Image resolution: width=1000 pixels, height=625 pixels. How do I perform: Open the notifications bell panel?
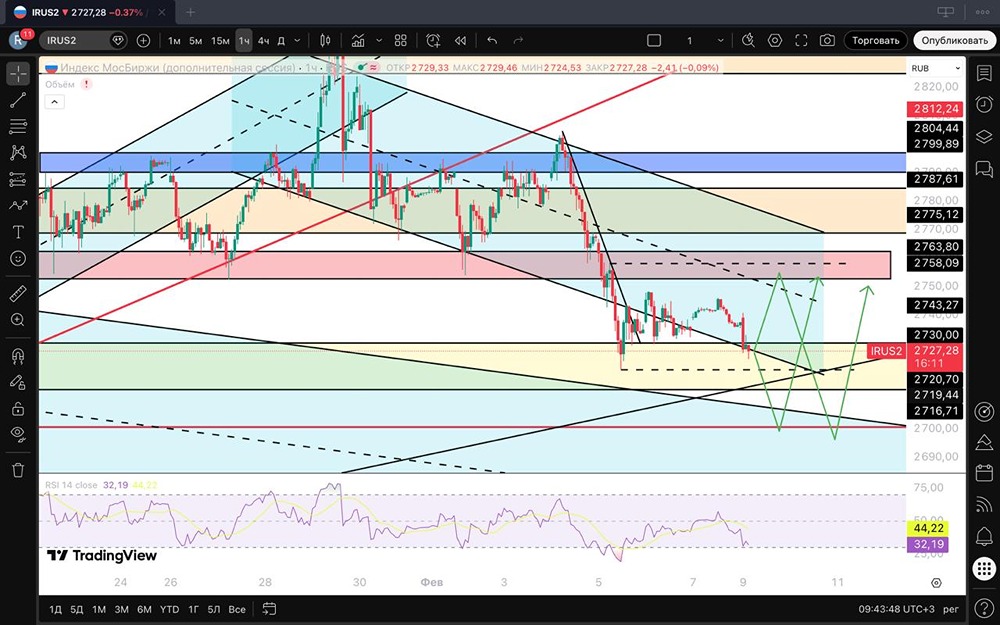(x=984, y=536)
